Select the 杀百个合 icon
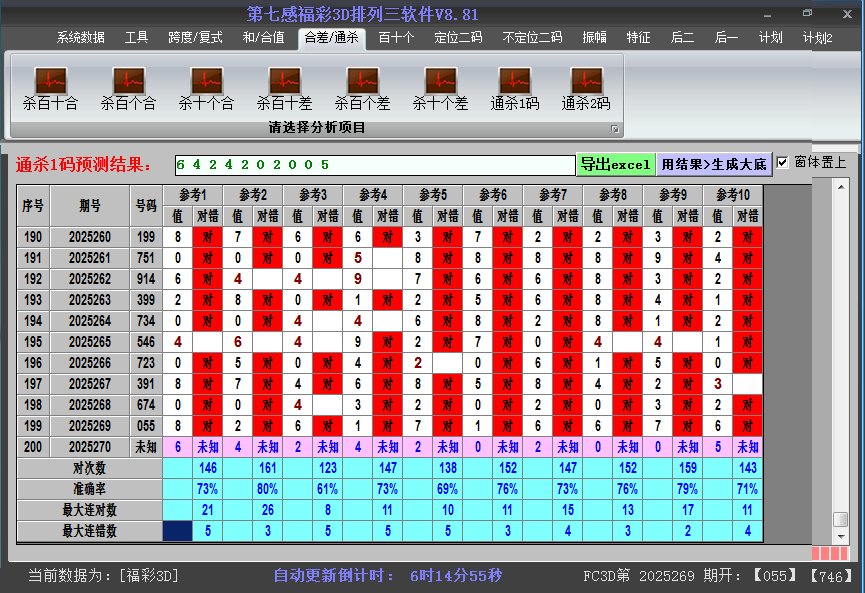The width and height of the screenshot is (865, 593). tap(128, 81)
